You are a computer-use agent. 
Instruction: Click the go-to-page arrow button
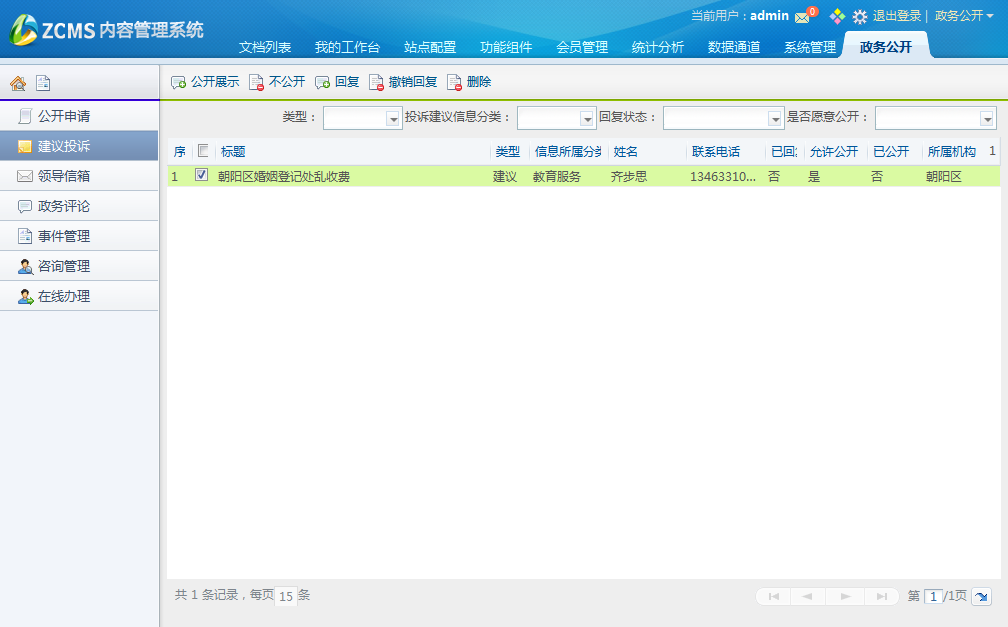point(981,596)
